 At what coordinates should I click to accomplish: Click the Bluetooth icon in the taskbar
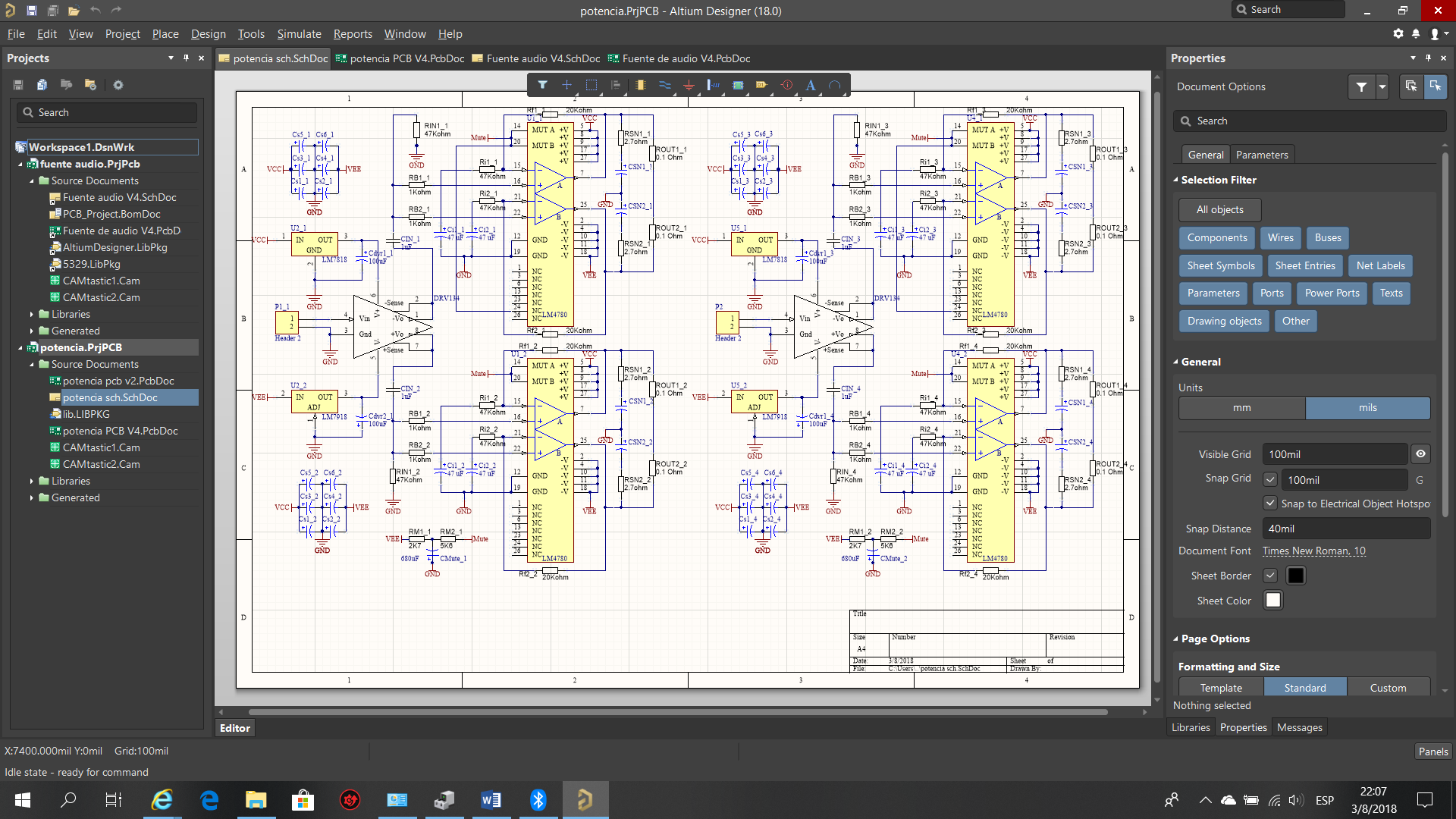pos(538,800)
